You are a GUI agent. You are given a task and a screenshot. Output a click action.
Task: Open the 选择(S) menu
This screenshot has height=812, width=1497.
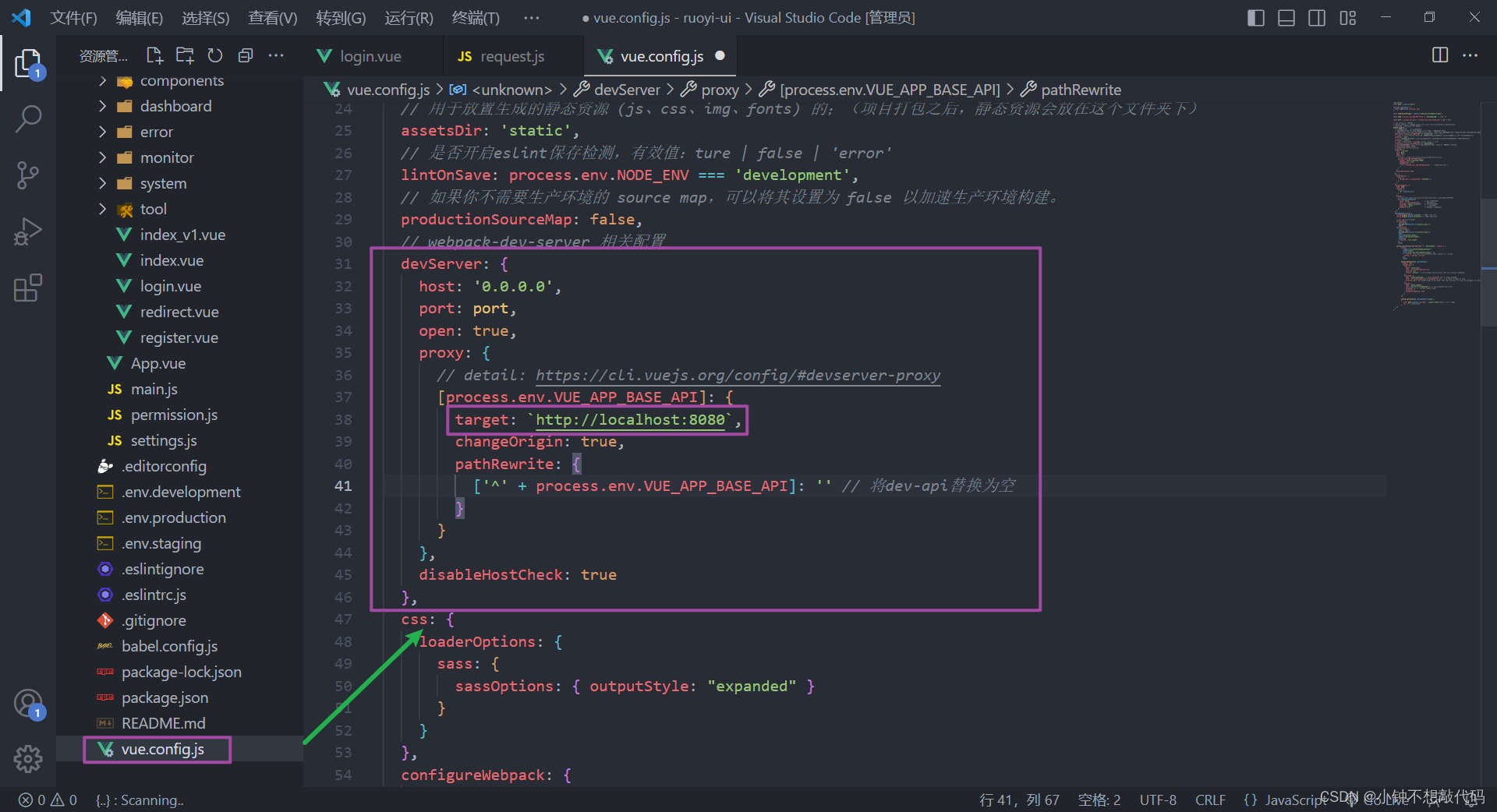click(x=206, y=17)
